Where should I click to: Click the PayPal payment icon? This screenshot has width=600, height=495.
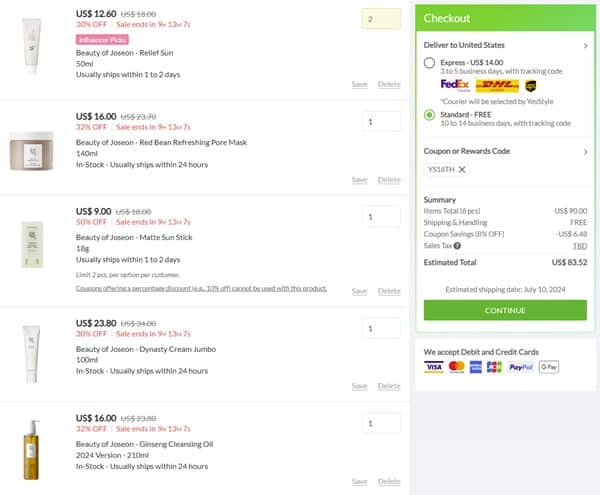[x=521, y=367]
